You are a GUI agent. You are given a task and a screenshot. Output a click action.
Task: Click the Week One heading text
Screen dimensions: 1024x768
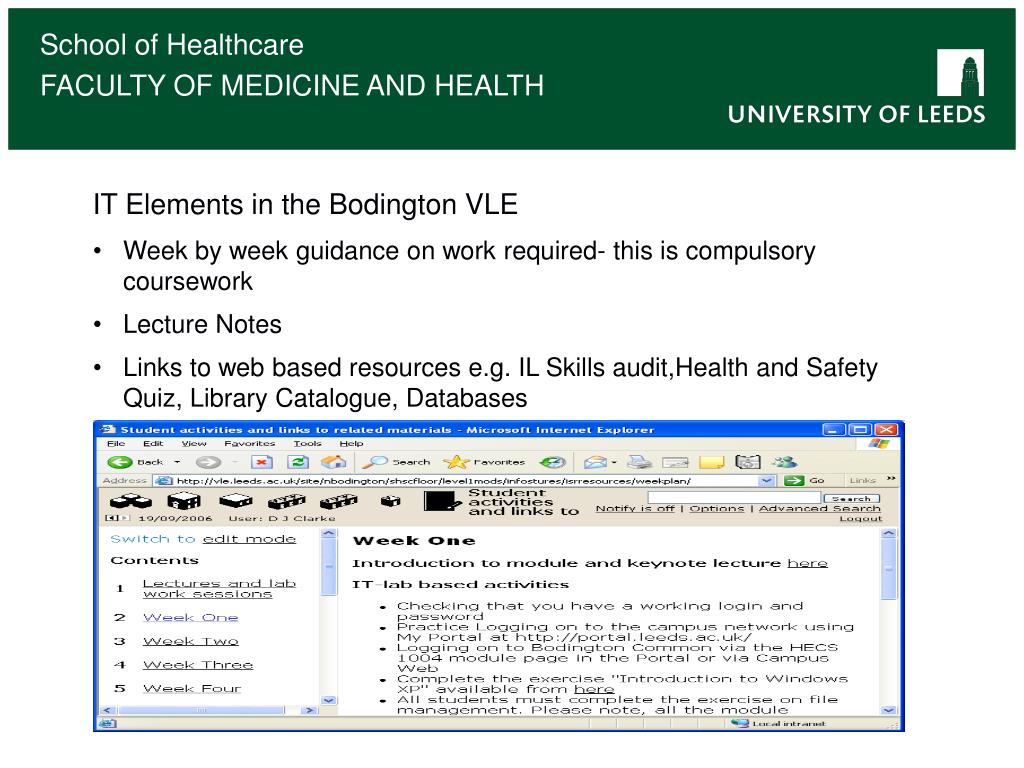(x=414, y=541)
